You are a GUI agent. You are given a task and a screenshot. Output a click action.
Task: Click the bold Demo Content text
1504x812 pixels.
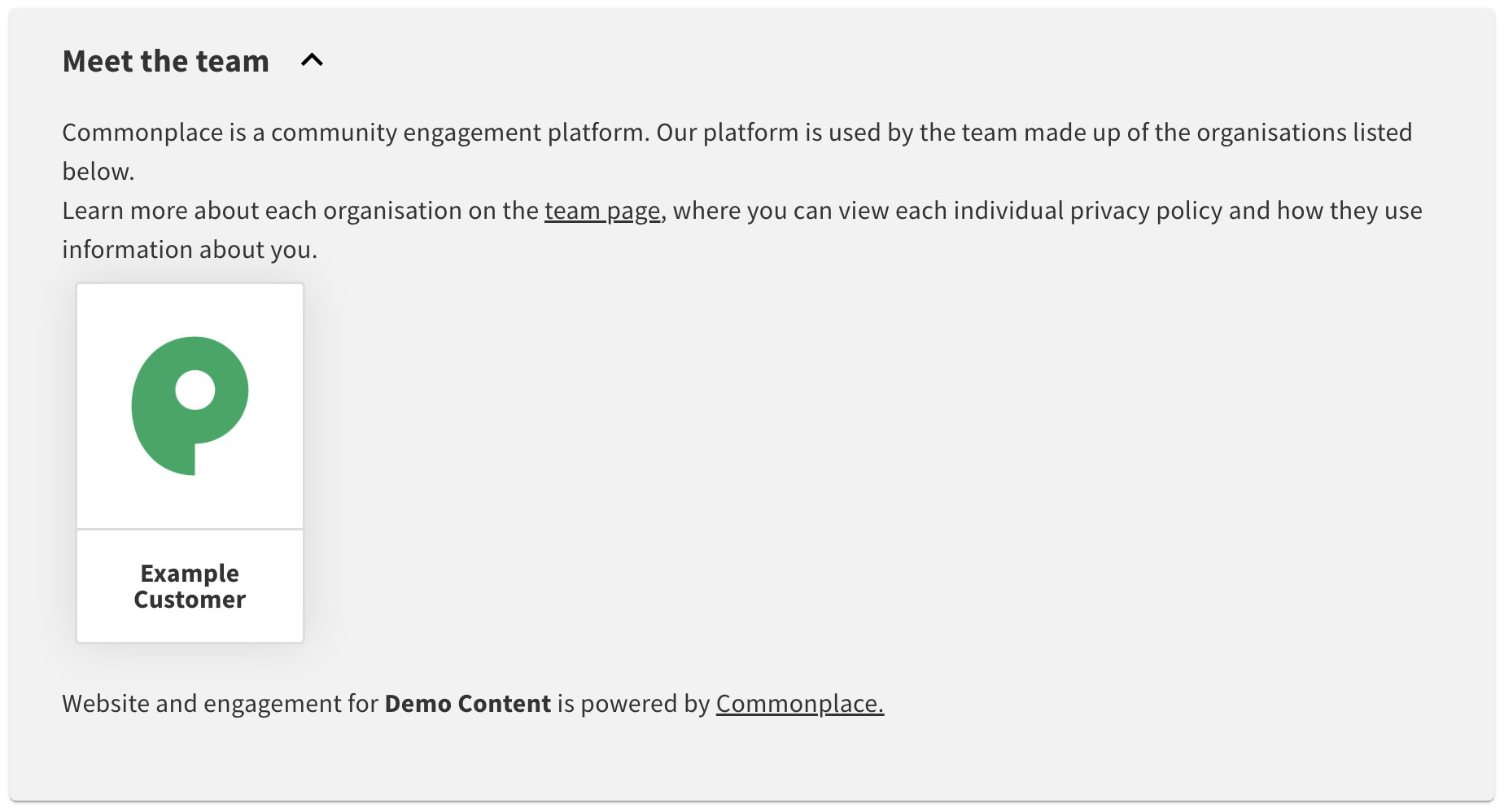click(467, 703)
